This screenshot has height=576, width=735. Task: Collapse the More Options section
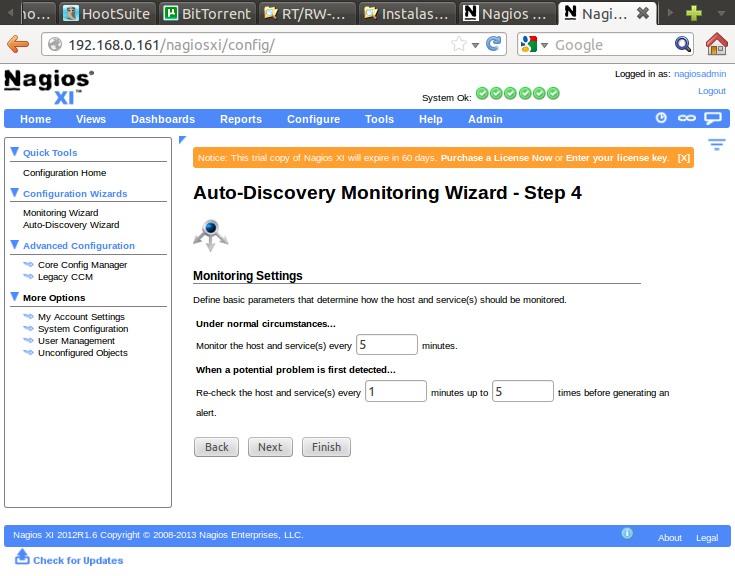click(15, 297)
